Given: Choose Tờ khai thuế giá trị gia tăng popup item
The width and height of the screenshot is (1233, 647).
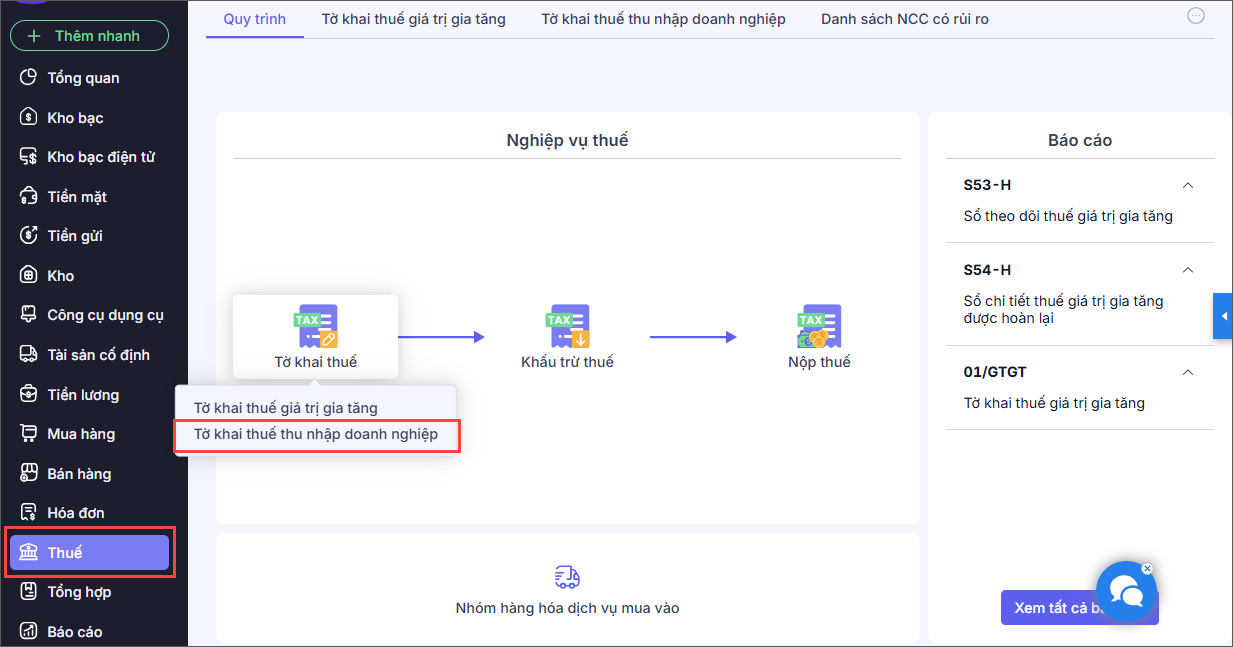Looking at the screenshot, I should point(286,408).
